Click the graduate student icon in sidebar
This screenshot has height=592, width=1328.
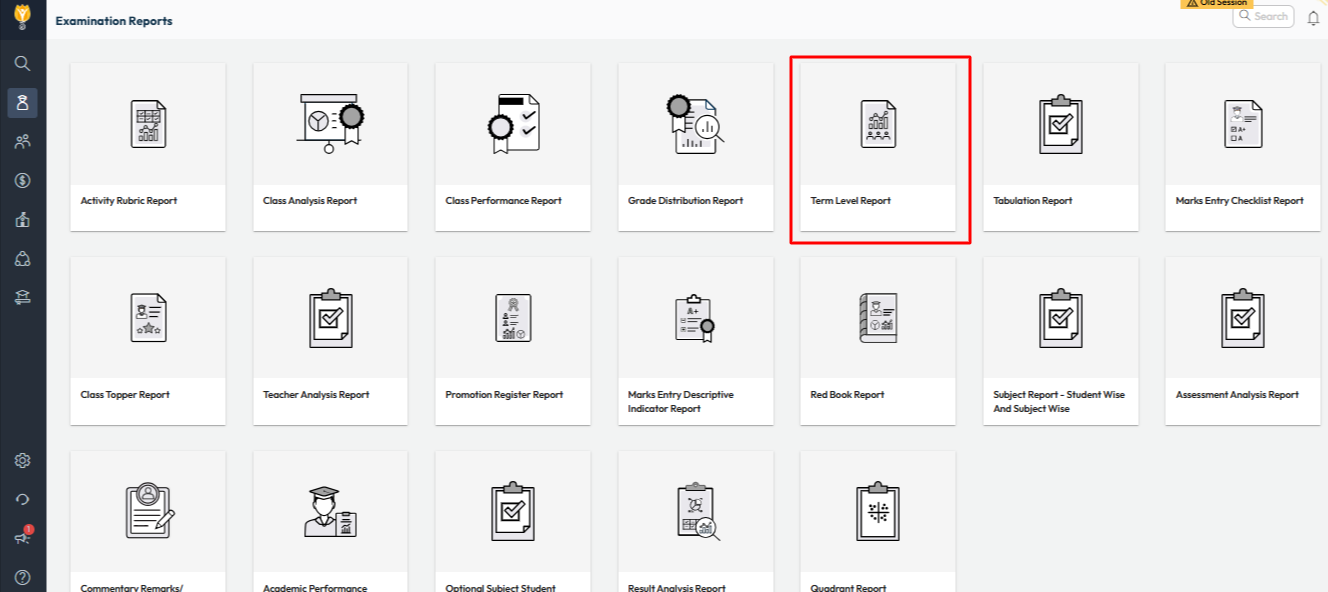[x=22, y=102]
